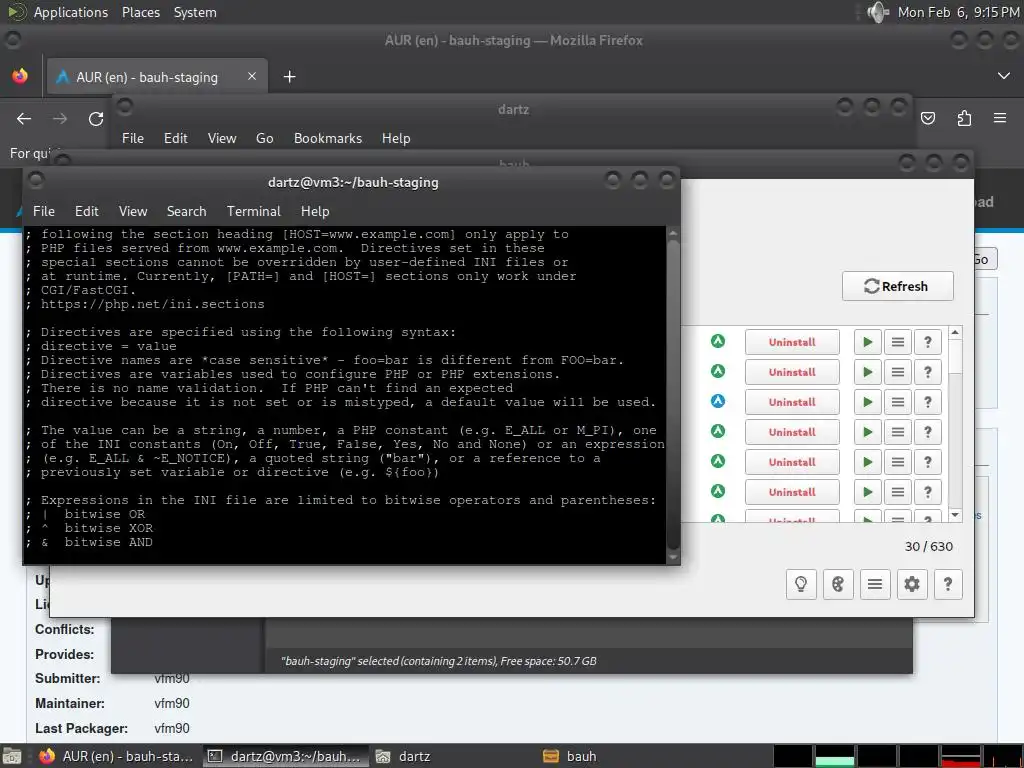Click the bauh About question-mark button at bottom
The width and height of the screenshot is (1024, 768).
948,583
